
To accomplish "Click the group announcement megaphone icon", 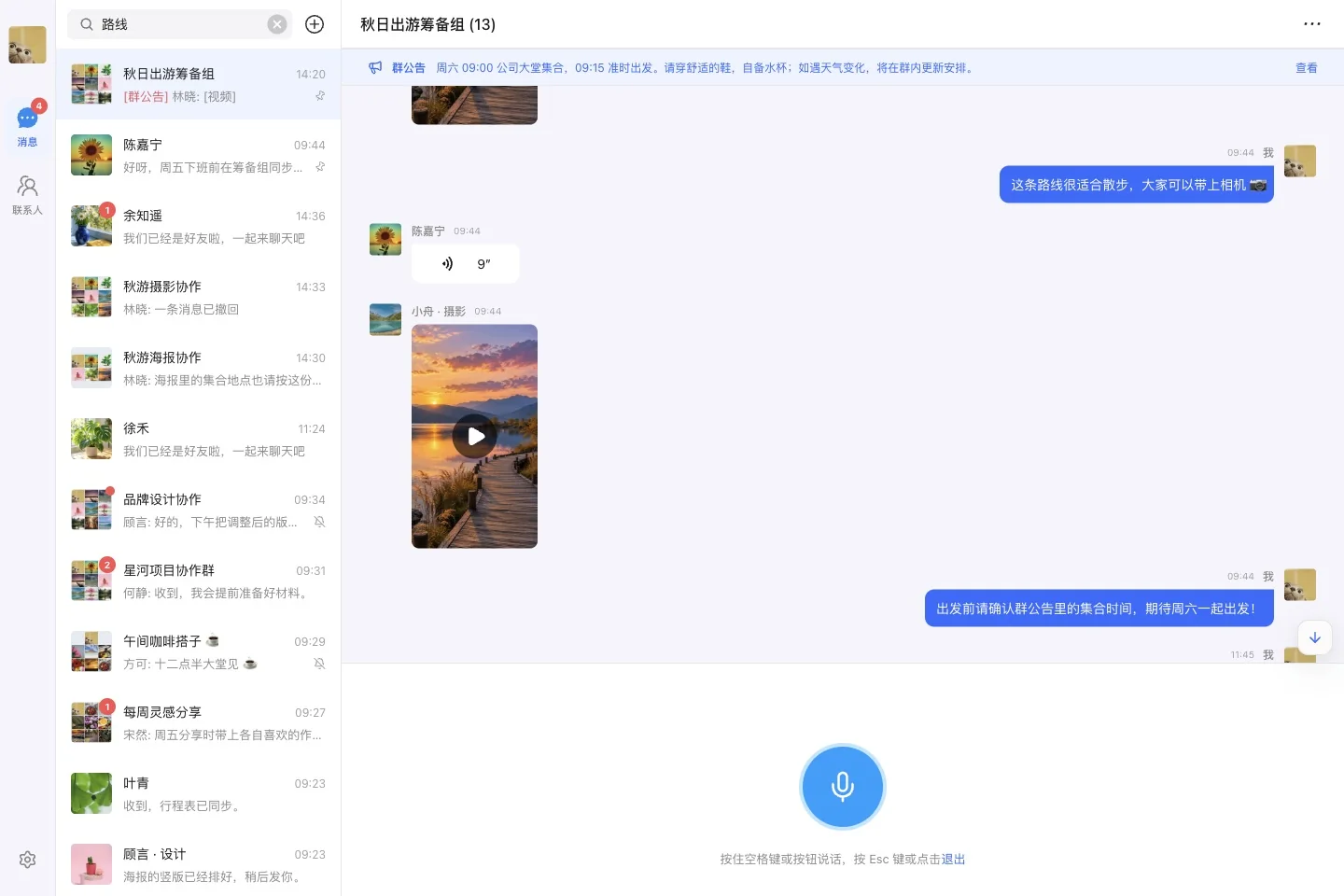I will [375, 67].
